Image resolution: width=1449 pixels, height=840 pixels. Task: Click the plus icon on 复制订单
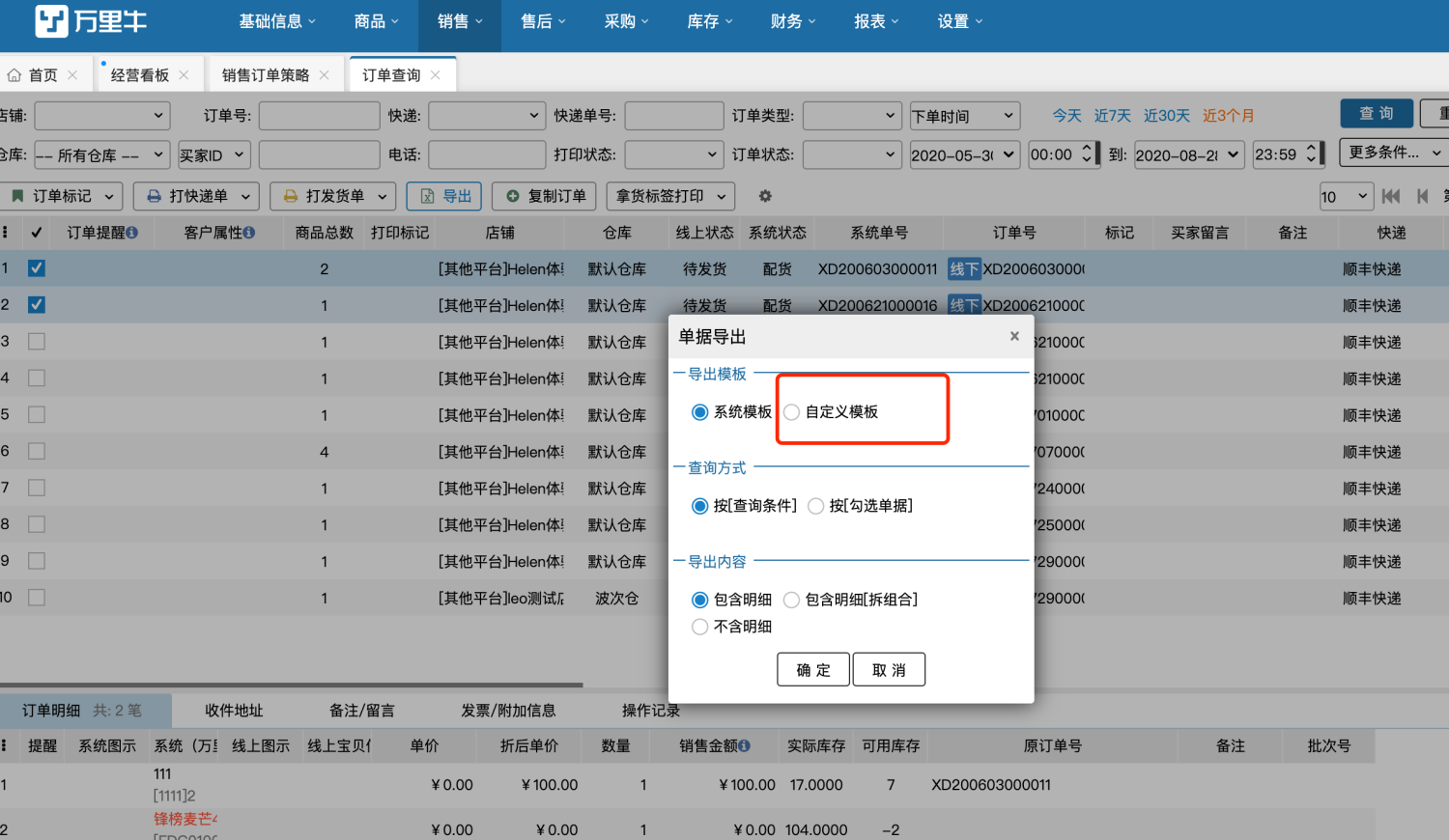coord(513,196)
